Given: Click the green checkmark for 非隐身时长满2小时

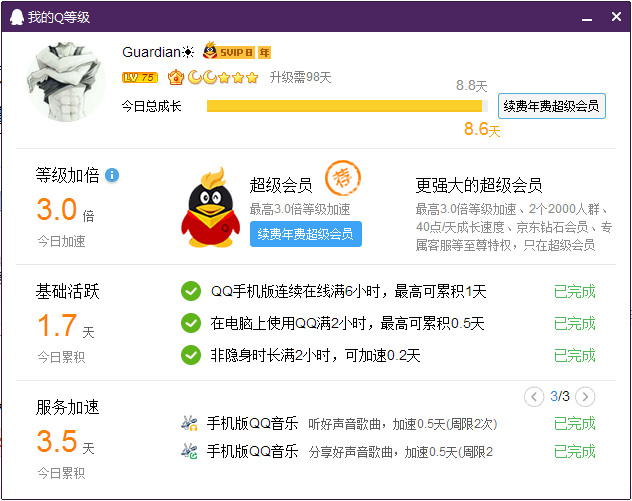Looking at the screenshot, I should (x=191, y=355).
